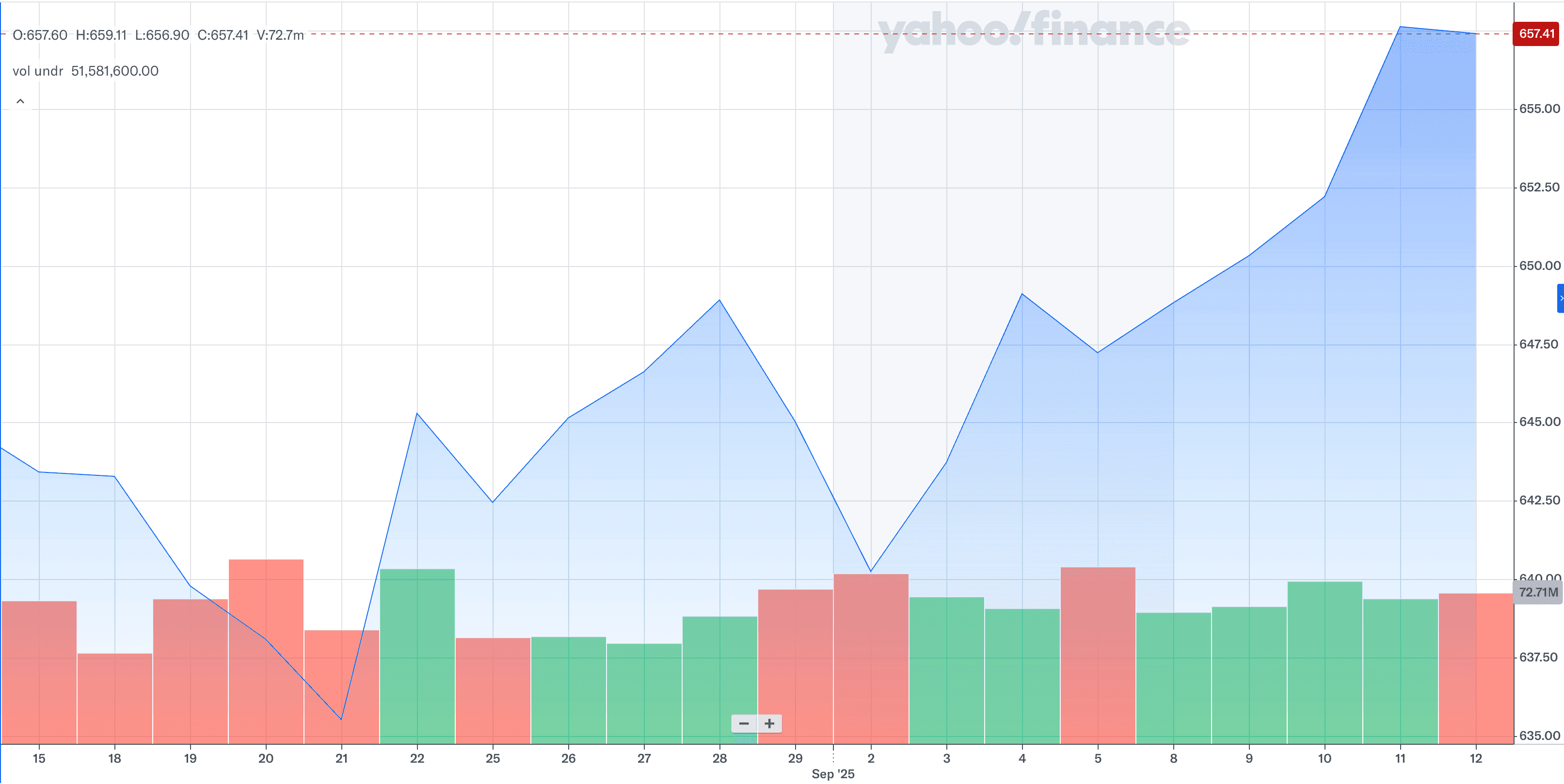Image resolution: width=1564 pixels, height=784 pixels.
Task: Collapse the vol undr study chevron
Action: coord(20,101)
